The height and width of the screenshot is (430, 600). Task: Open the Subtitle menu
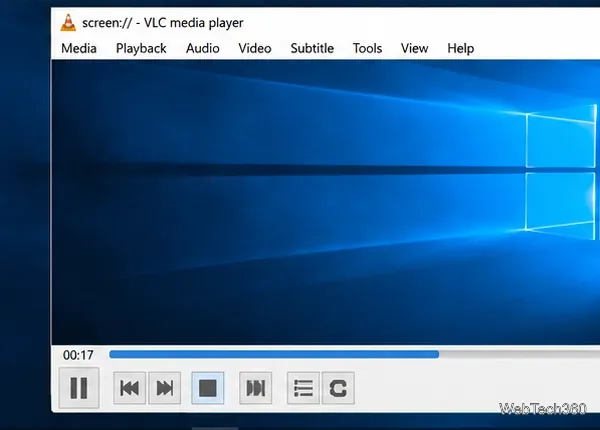pyautogui.click(x=312, y=48)
